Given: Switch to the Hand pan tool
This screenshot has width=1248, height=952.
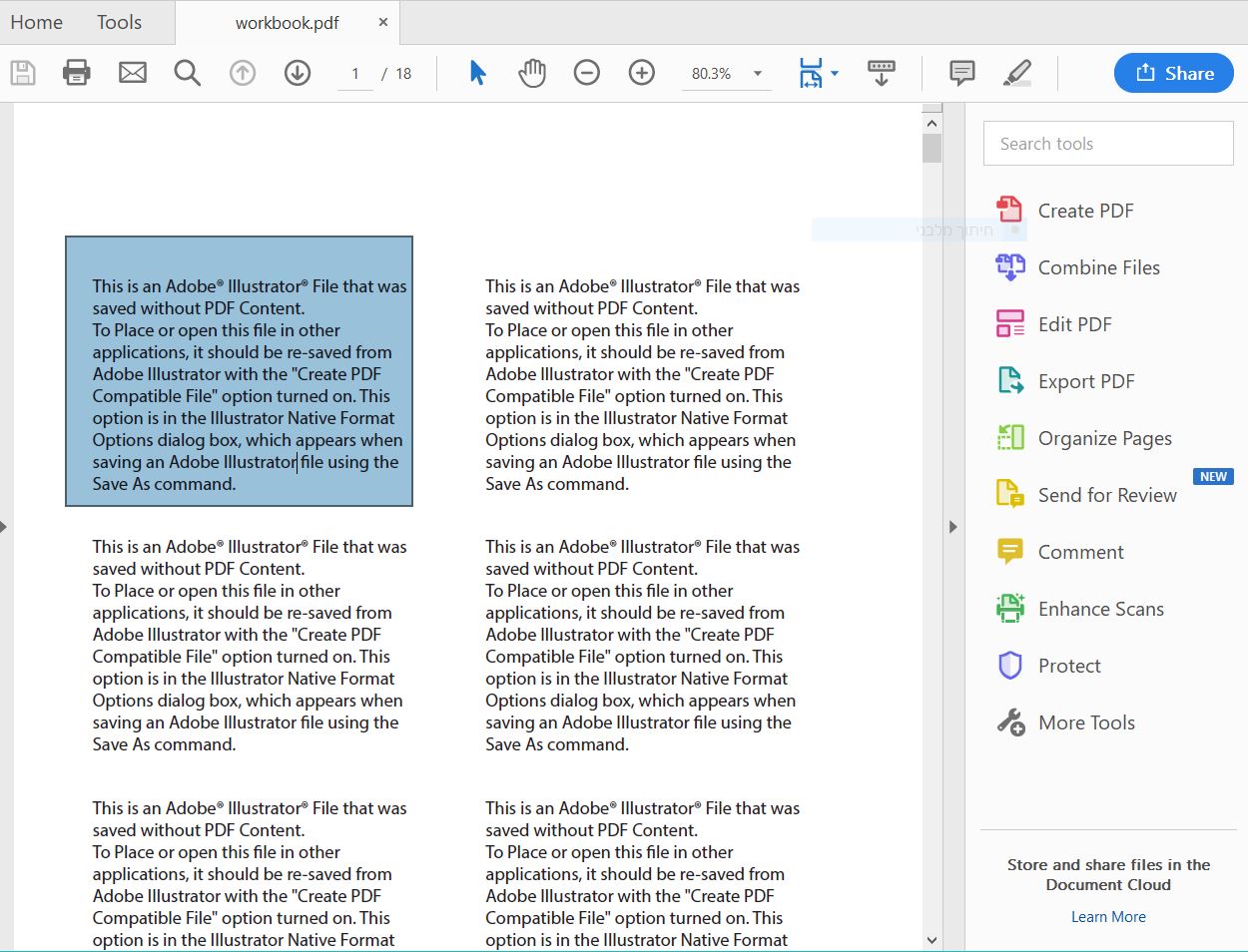Looking at the screenshot, I should 532,73.
